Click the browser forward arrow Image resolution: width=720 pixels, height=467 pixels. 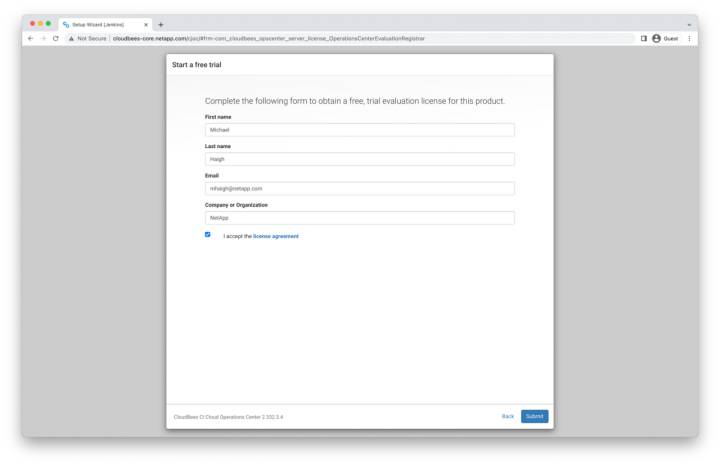[42, 38]
